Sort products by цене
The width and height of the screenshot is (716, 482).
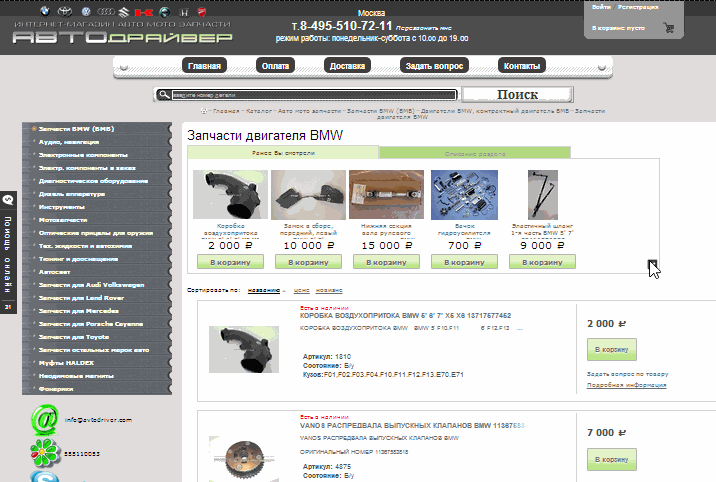(301, 290)
